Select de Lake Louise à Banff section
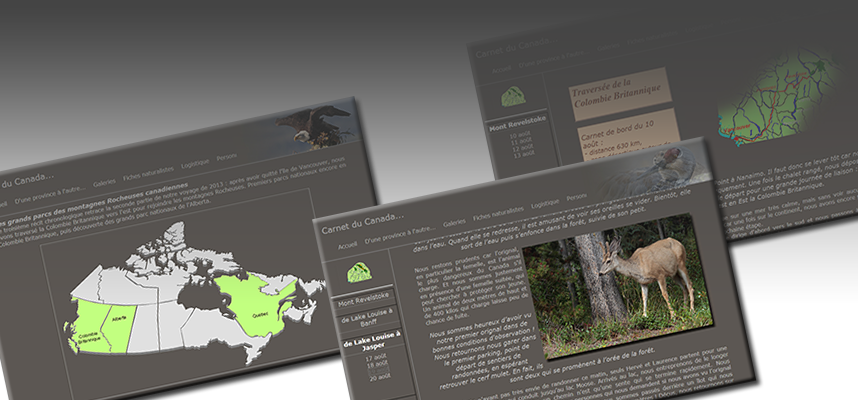 367,319
